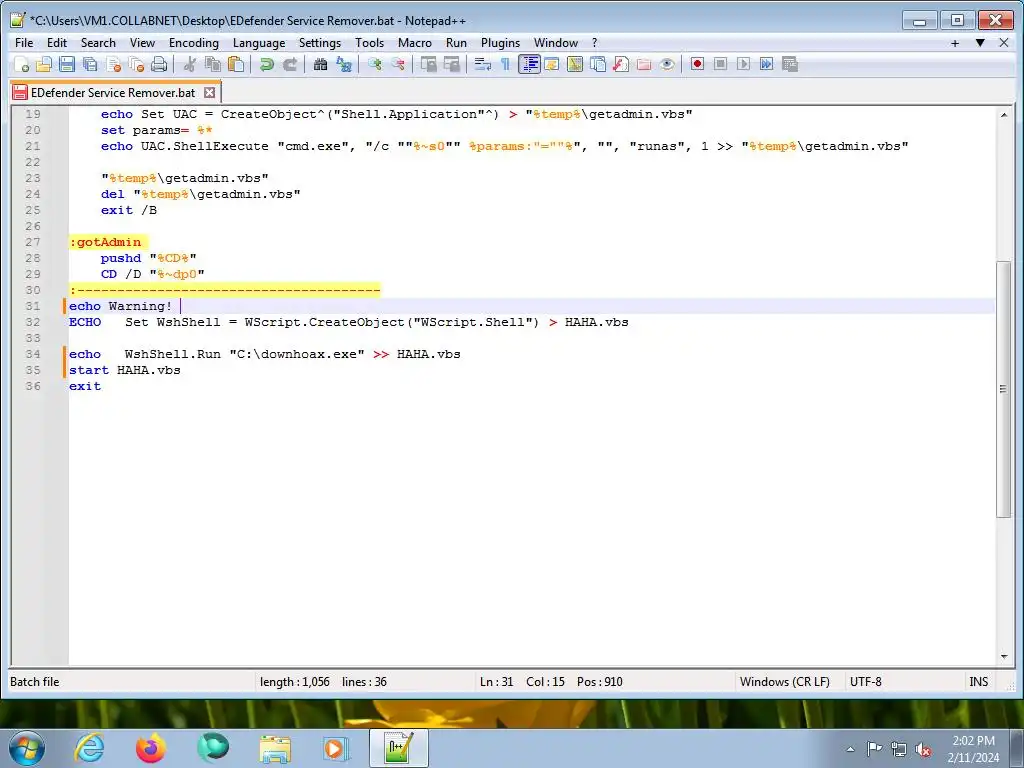Click the plus button right of menu bar

[x=955, y=43]
